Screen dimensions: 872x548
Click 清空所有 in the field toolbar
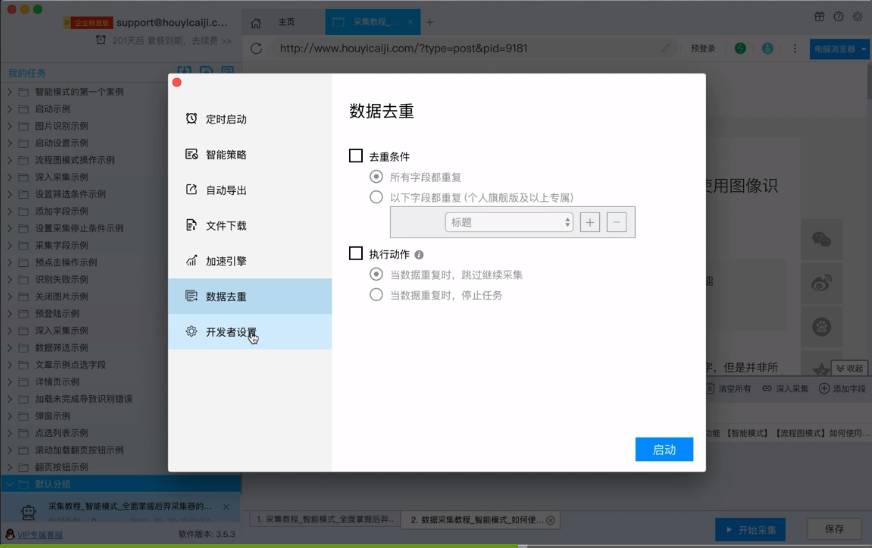(x=729, y=388)
